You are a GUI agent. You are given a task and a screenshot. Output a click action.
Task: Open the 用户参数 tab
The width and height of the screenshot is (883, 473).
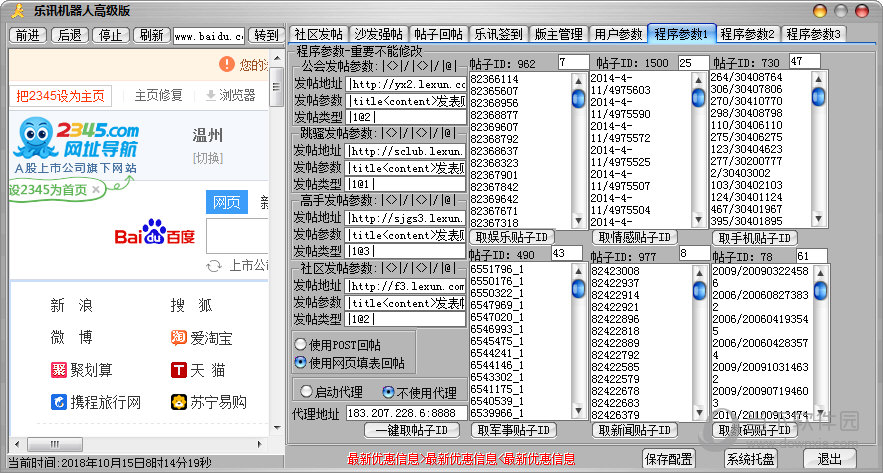[618, 34]
